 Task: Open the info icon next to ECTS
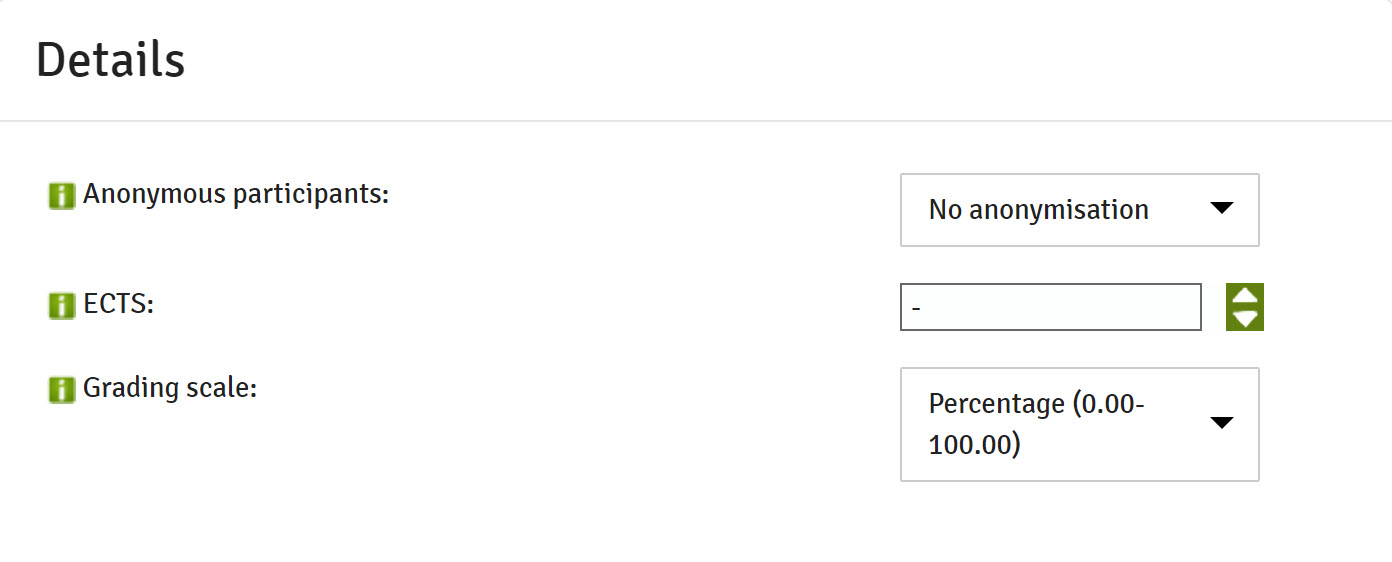coord(62,306)
